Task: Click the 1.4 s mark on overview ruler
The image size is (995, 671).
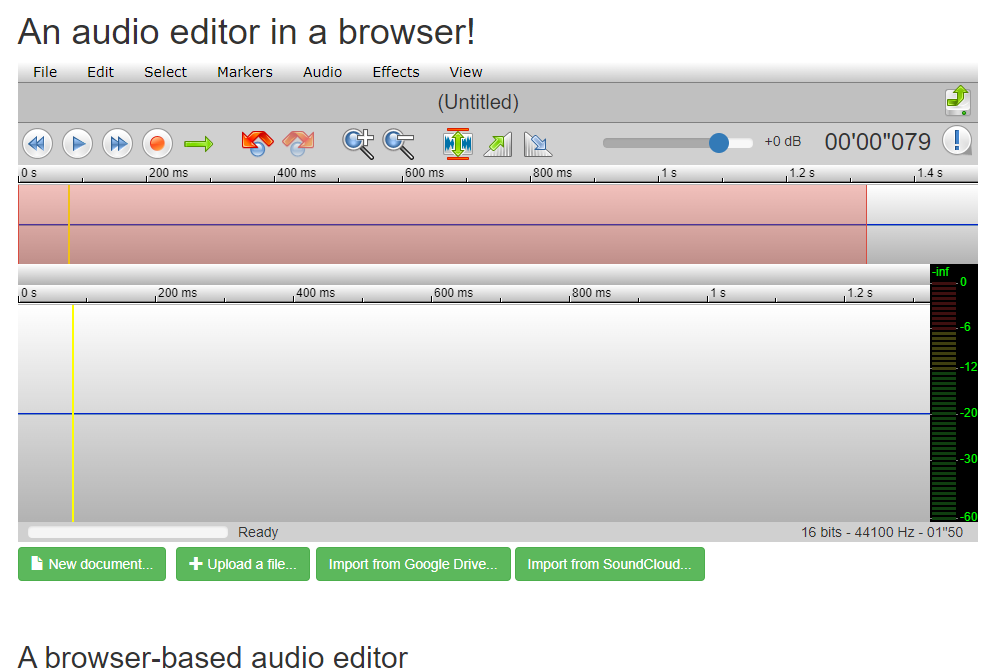Action: click(x=930, y=173)
